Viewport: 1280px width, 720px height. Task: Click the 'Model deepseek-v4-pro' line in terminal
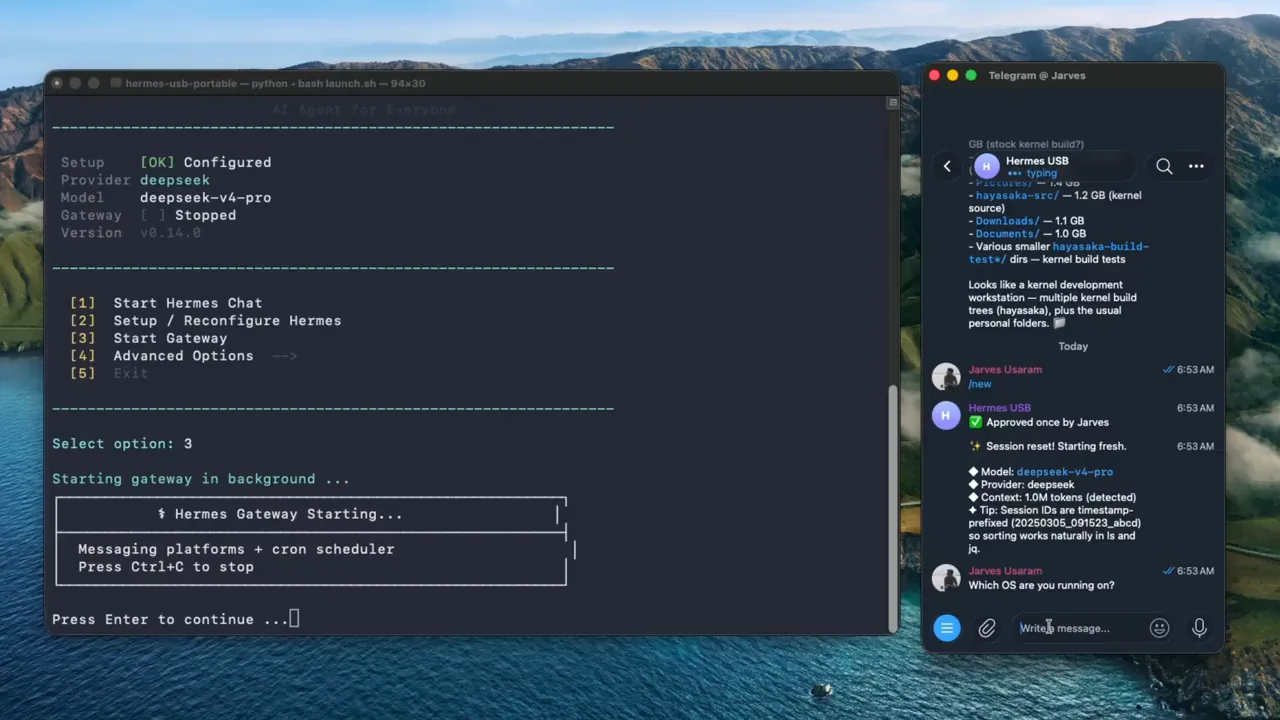click(x=166, y=197)
